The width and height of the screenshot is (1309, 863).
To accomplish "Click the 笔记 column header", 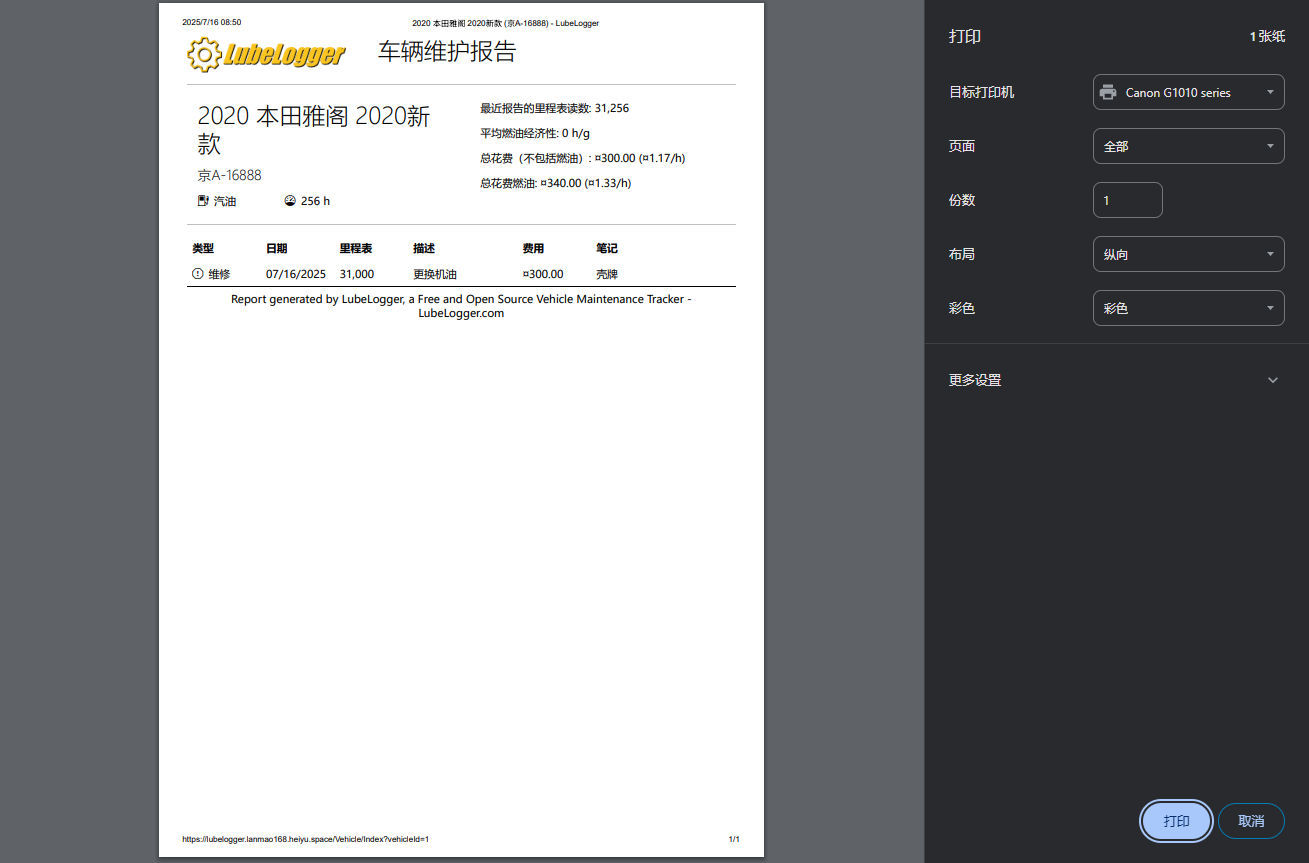I will point(607,248).
